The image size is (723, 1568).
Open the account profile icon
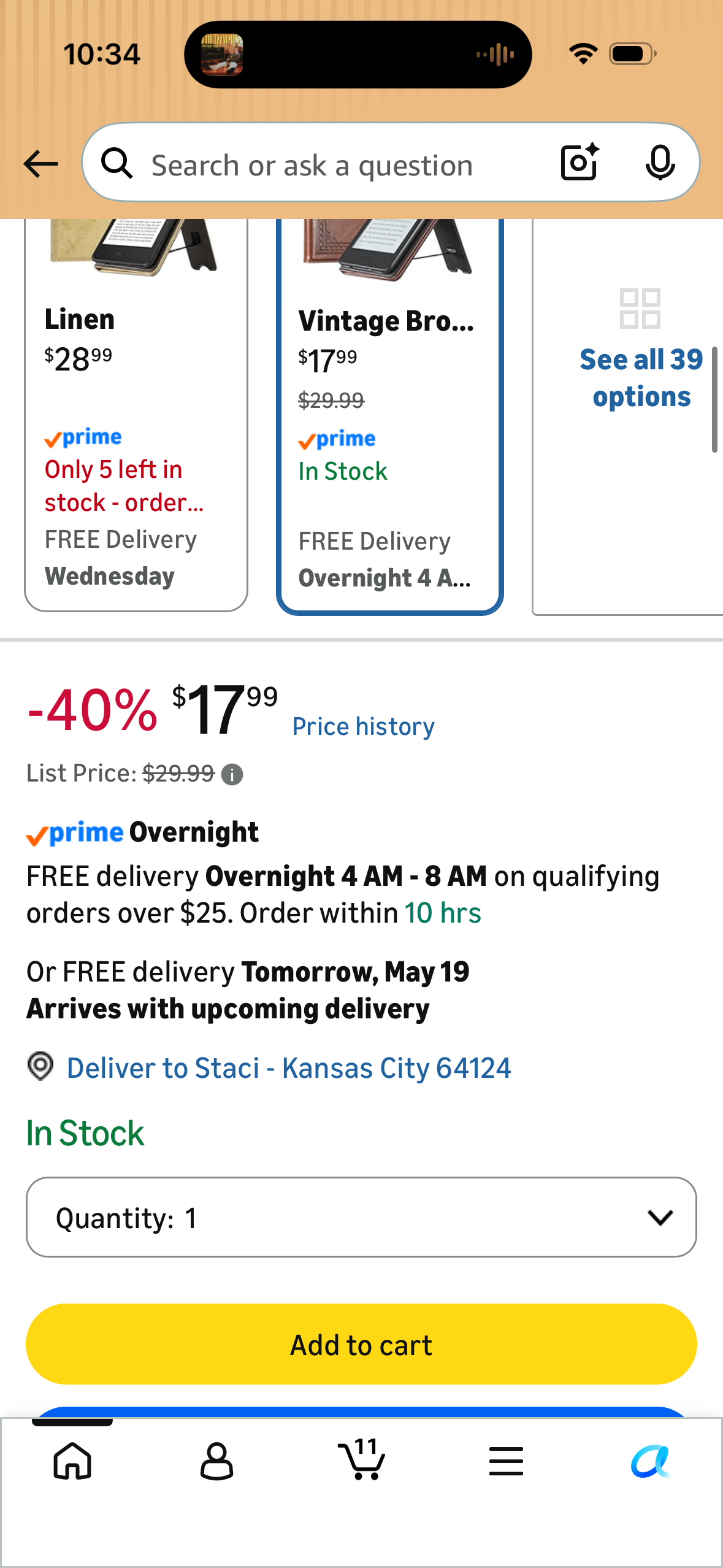pyautogui.click(x=216, y=1461)
